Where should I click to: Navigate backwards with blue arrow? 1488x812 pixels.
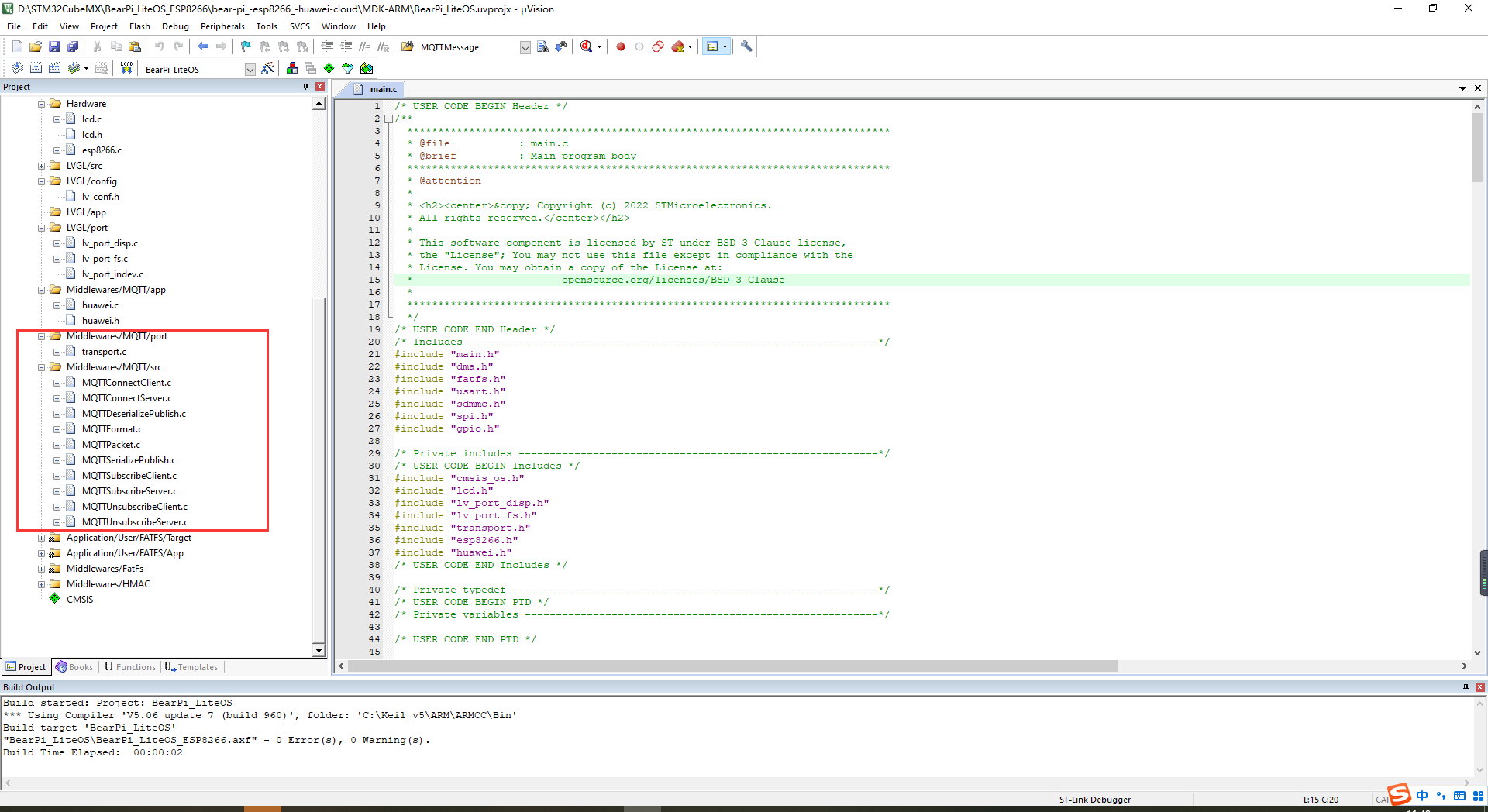point(203,46)
